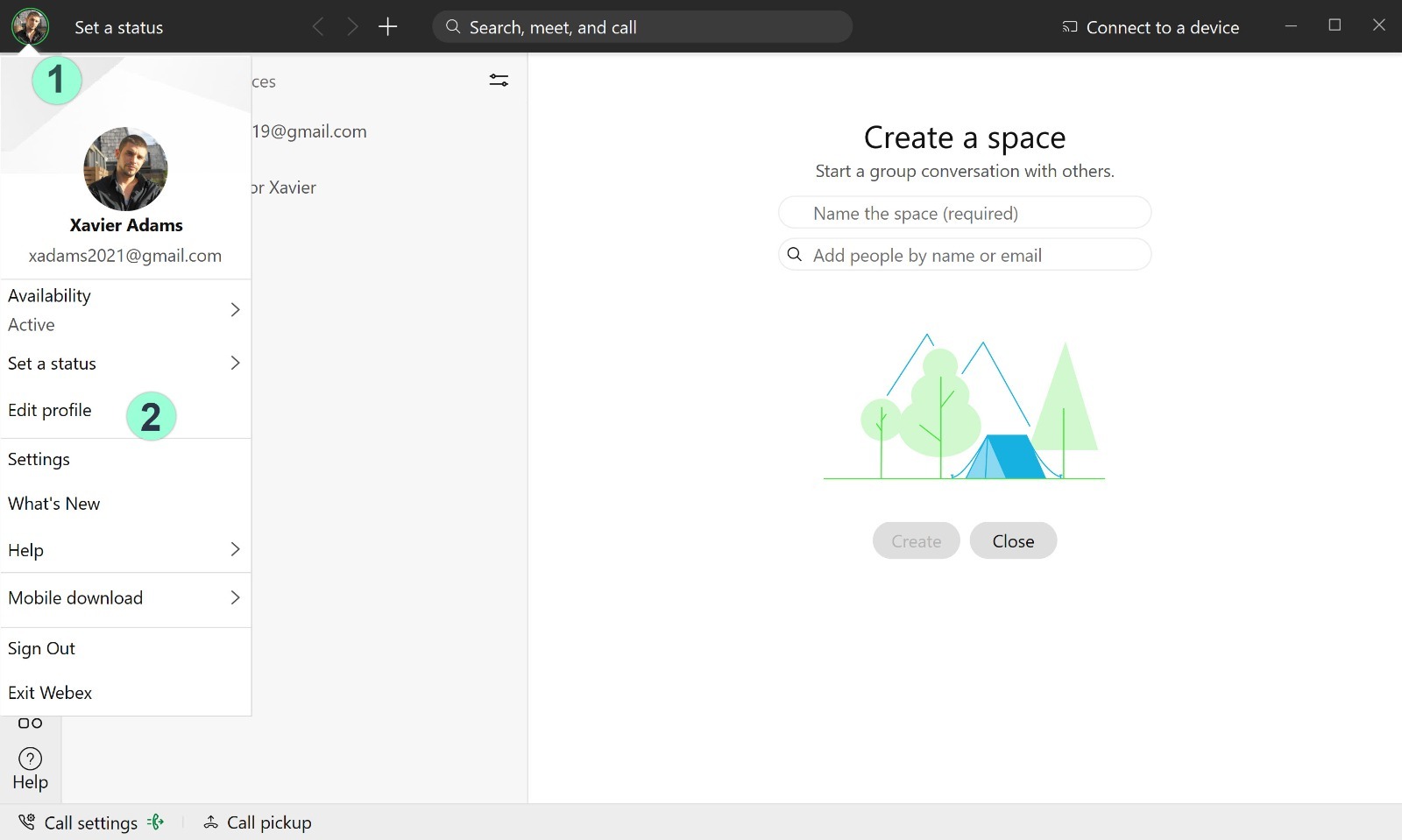Select the space ending in 'or Xavier'
1402x840 pixels.
283,187
